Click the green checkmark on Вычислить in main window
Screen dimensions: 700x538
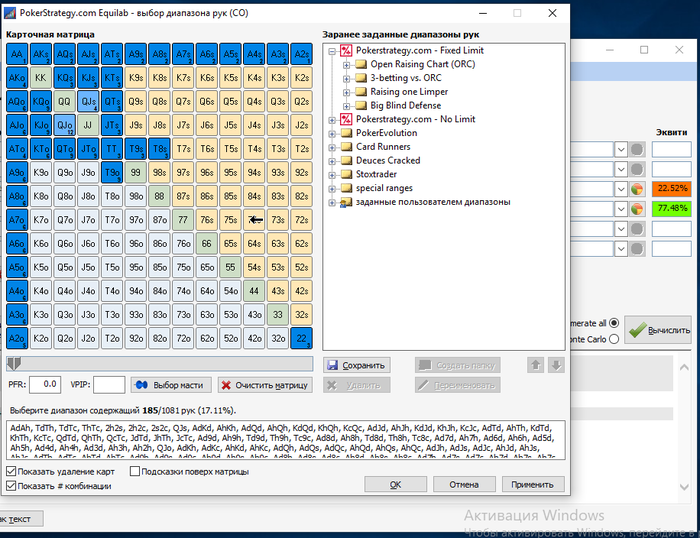pos(637,330)
